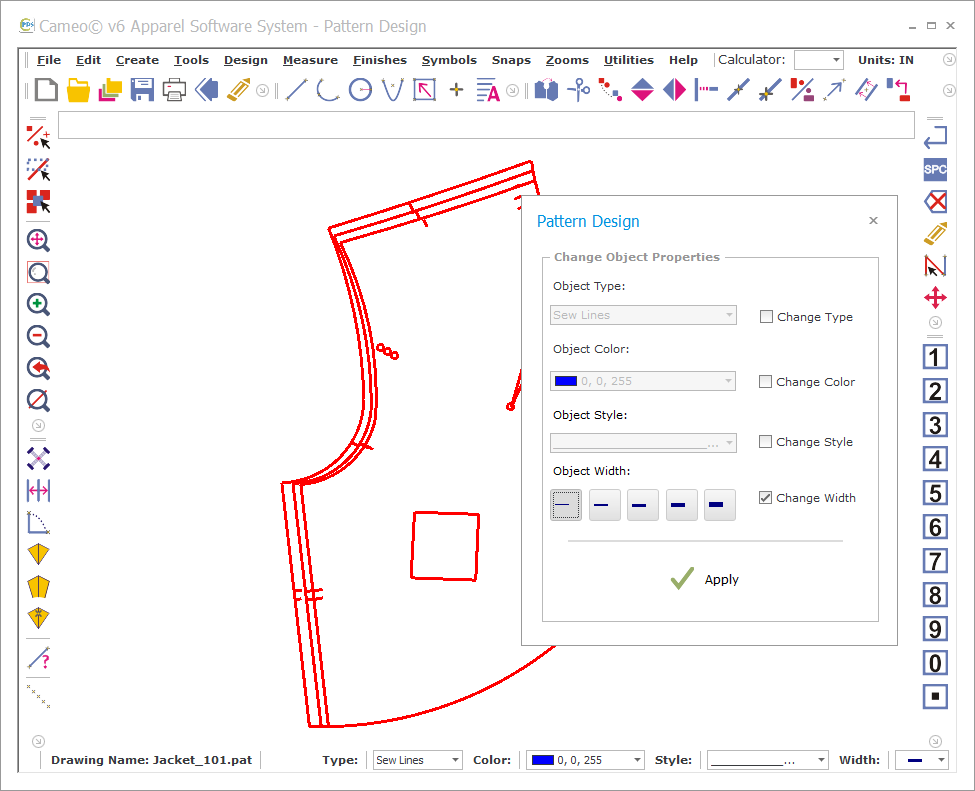Select the thinnest object width option
This screenshot has height=791, width=975.
click(566, 504)
